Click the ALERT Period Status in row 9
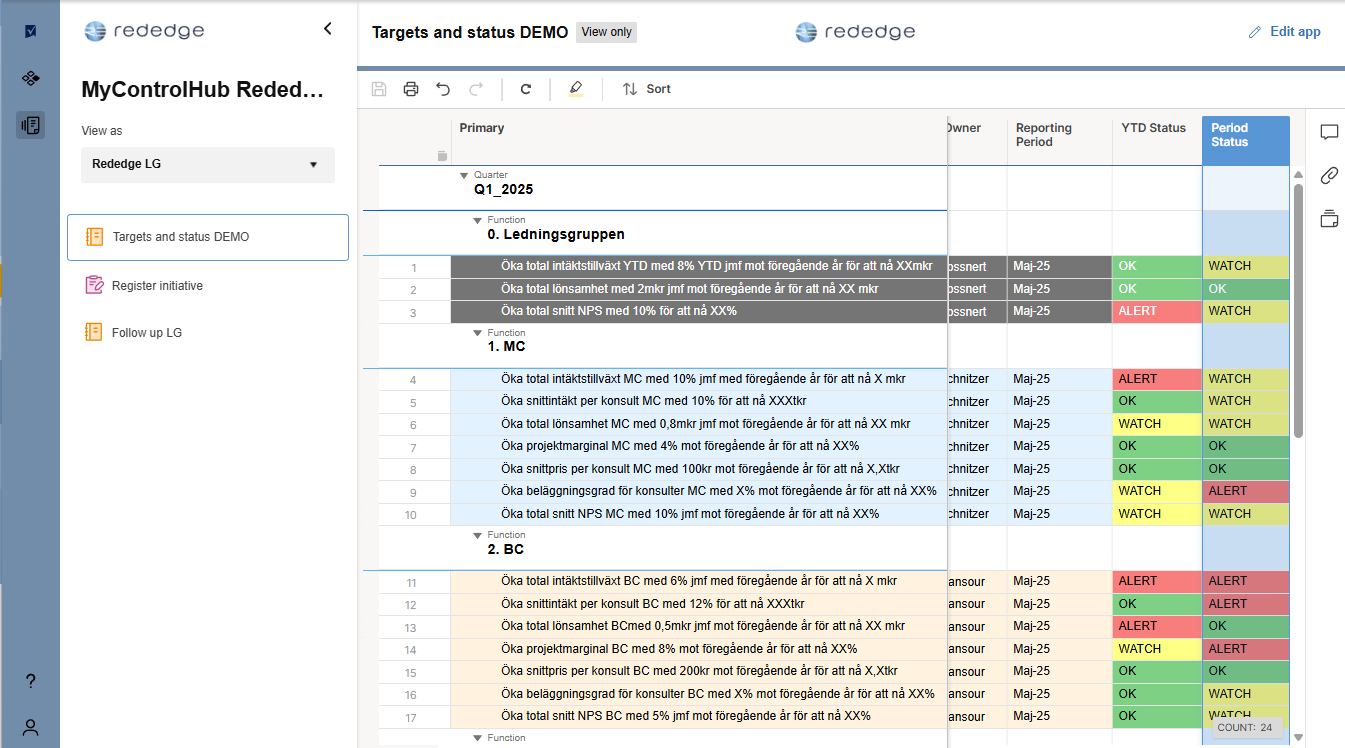 (x=1246, y=491)
